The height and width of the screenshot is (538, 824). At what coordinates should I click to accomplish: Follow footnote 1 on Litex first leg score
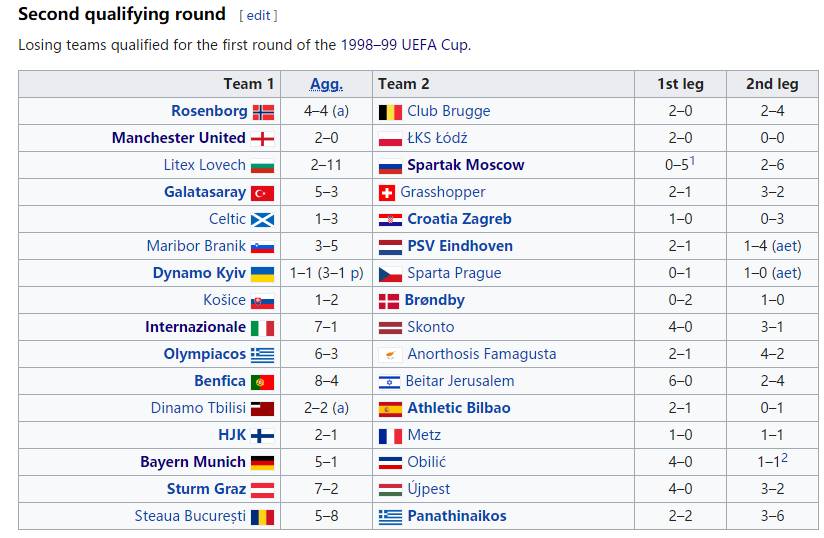[x=692, y=160]
